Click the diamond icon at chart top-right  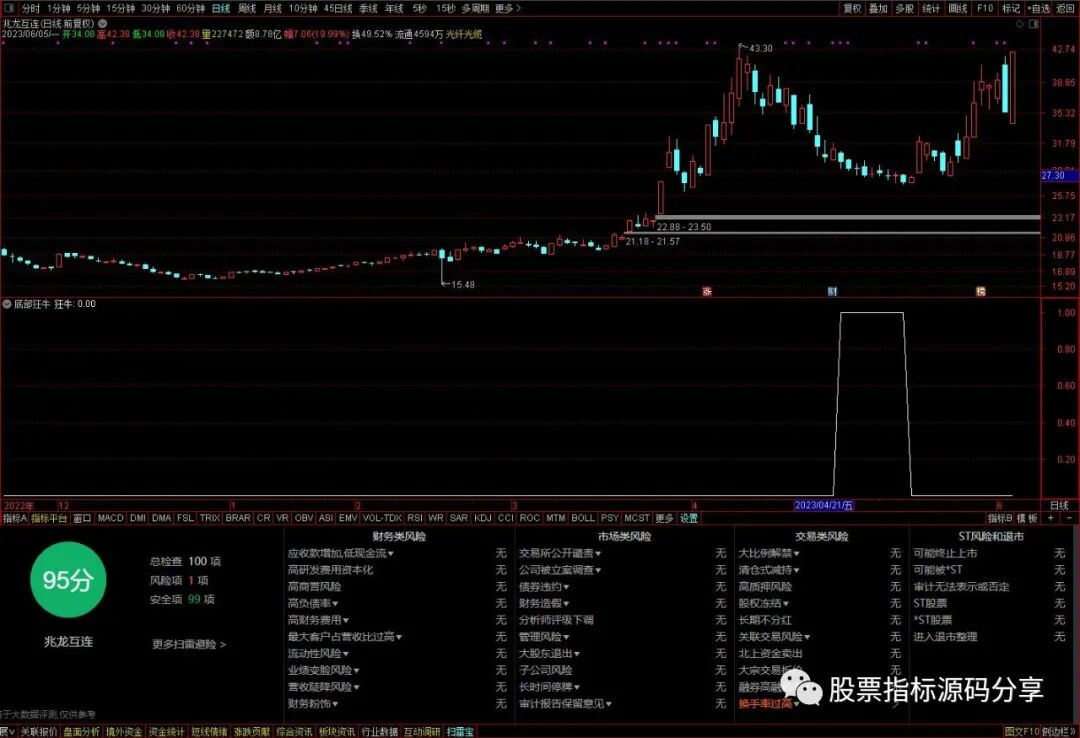[x=1020, y=23]
